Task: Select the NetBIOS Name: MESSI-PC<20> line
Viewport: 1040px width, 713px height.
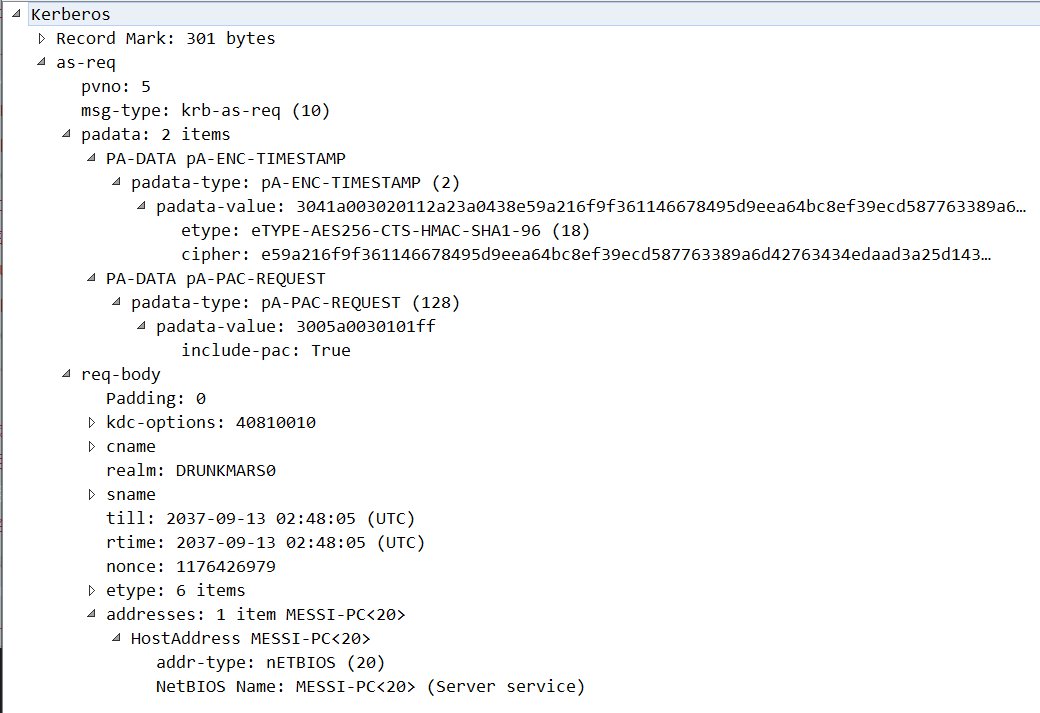Action: [x=370, y=686]
